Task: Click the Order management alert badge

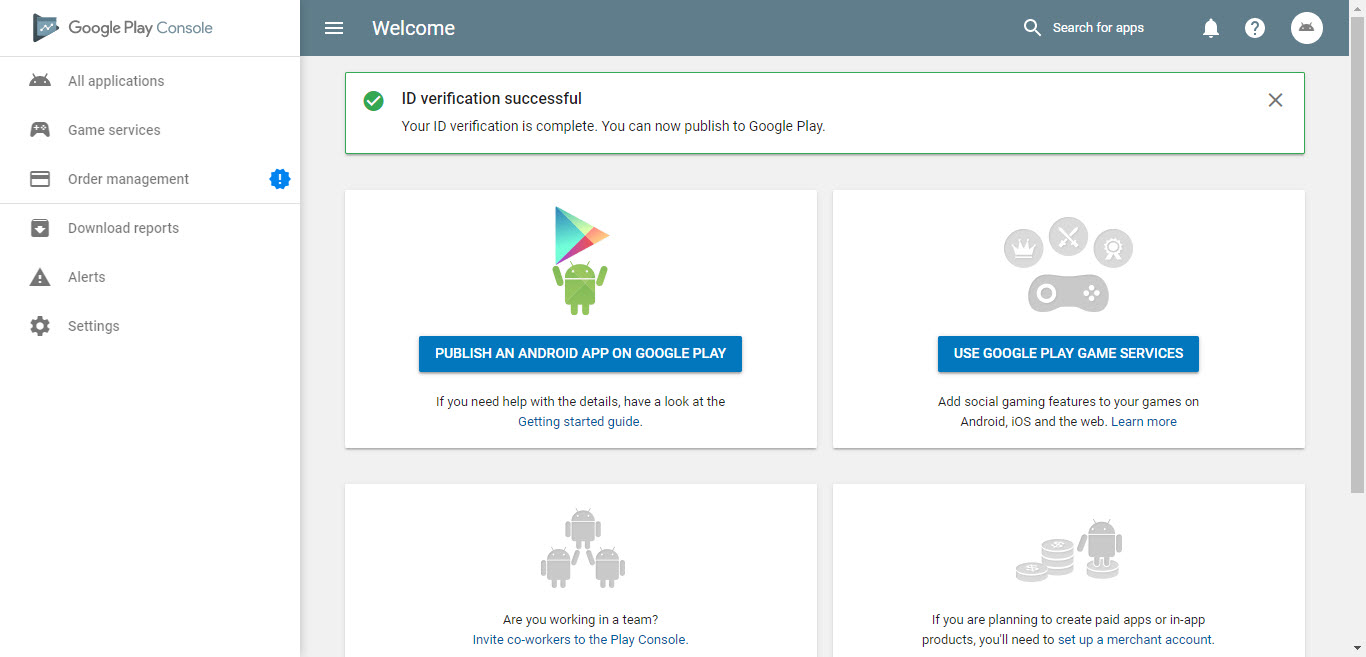Action: (280, 179)
